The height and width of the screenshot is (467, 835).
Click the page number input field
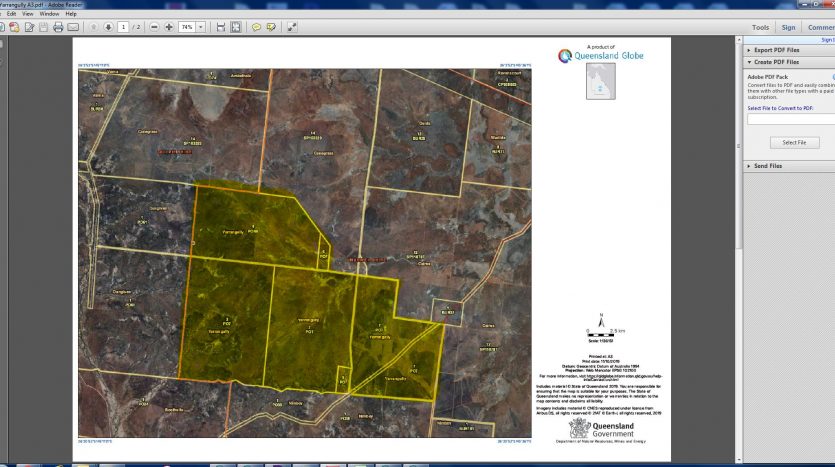click(x=123, y=27)
